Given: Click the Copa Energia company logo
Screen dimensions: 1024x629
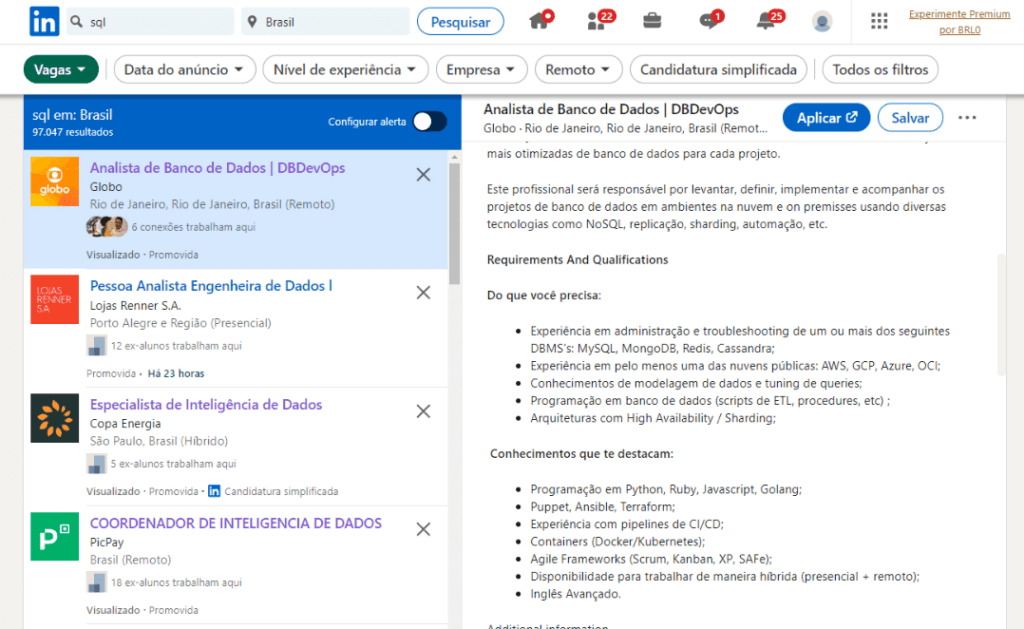Looking at the screenshot, I should point(55,418).
